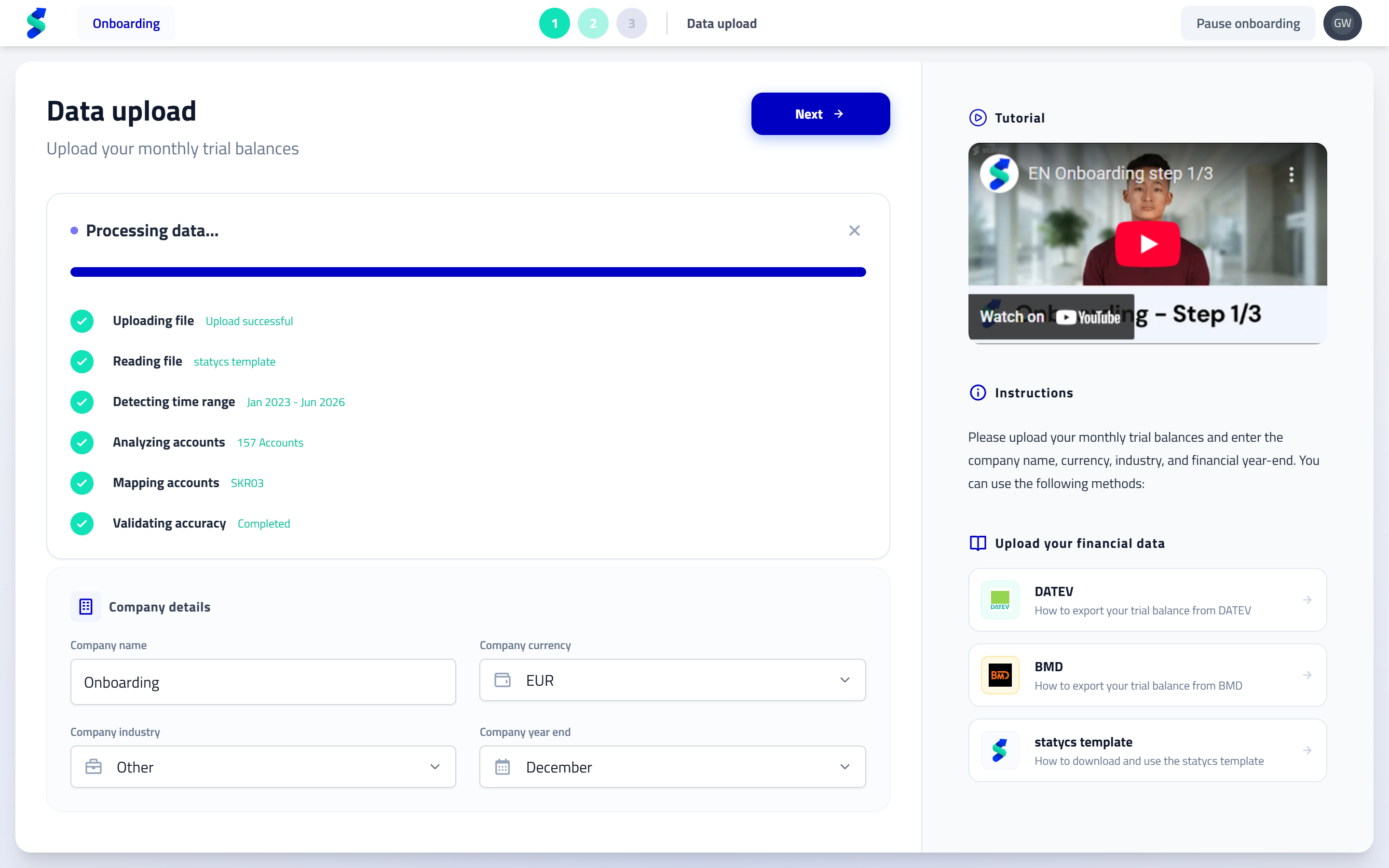
Task: Click the Validating accuracy checkmark
Action: tap(82, 524)
